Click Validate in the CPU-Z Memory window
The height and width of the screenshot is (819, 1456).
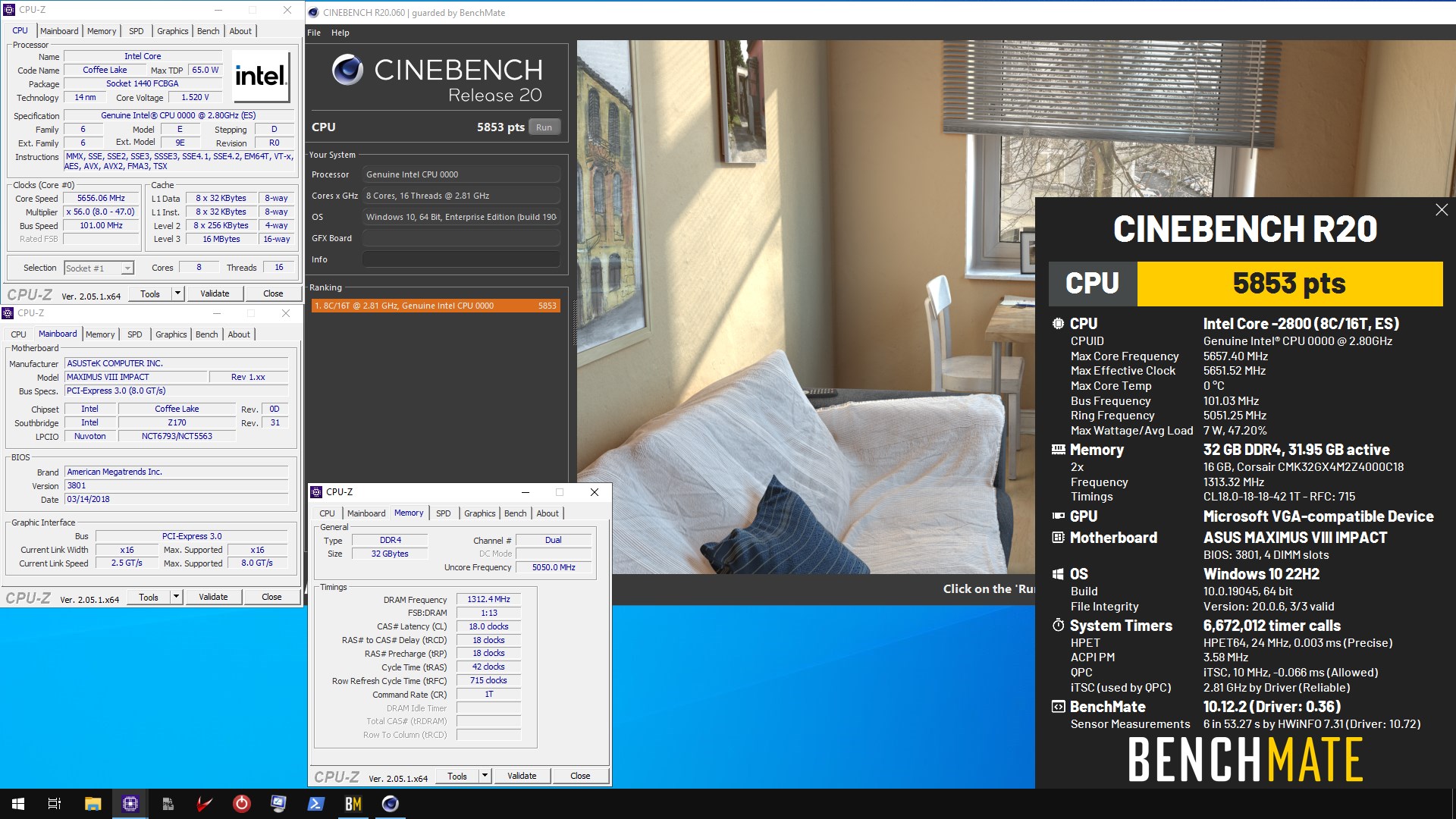(x=522, y=776)
